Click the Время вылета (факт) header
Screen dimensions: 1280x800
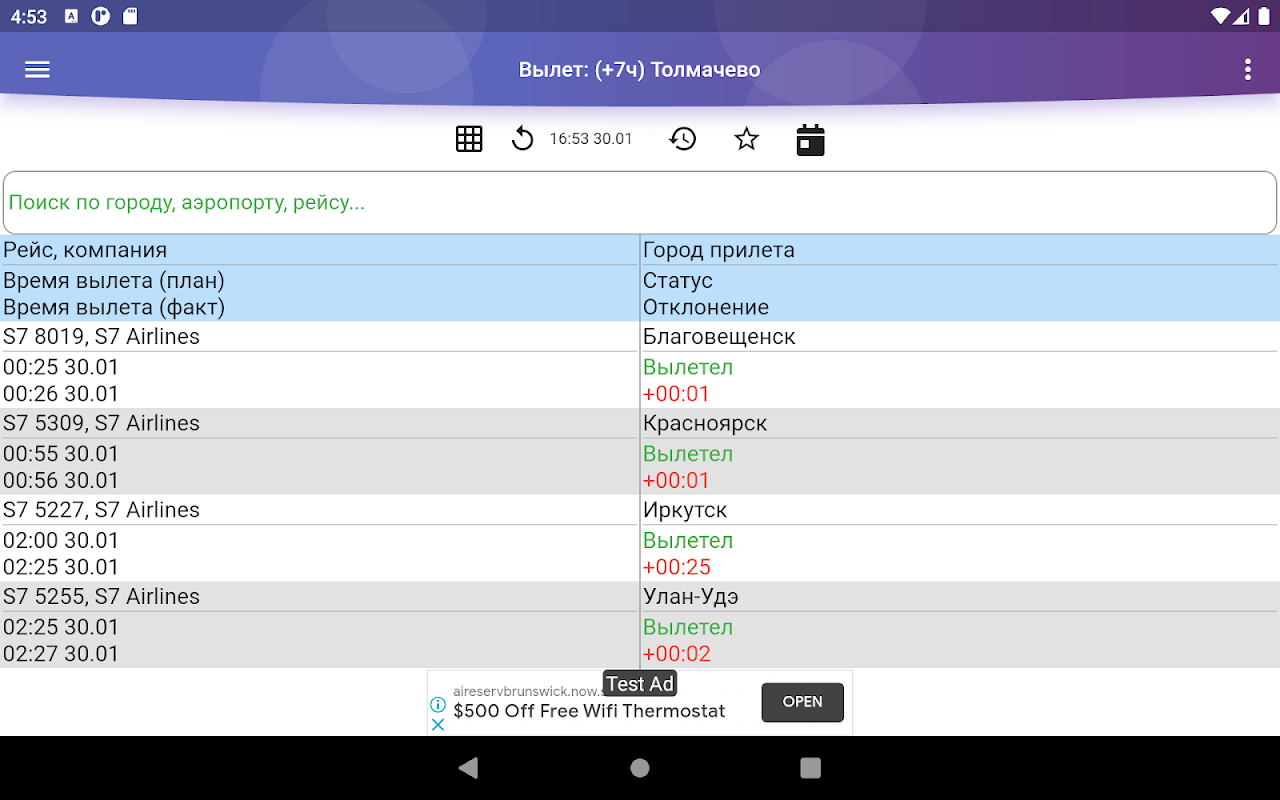[114, 308]
